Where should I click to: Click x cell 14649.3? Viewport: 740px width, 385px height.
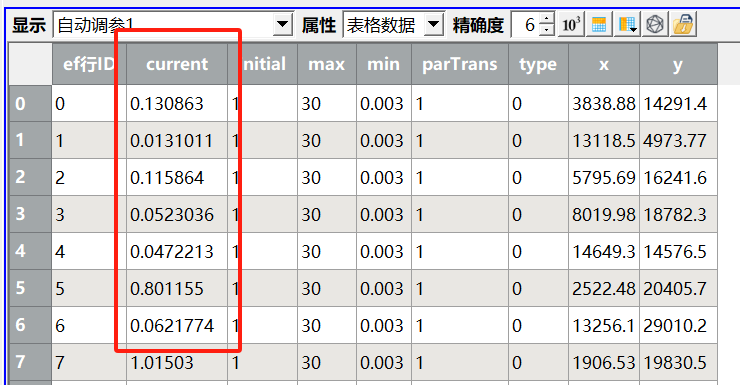pos(604,251)
